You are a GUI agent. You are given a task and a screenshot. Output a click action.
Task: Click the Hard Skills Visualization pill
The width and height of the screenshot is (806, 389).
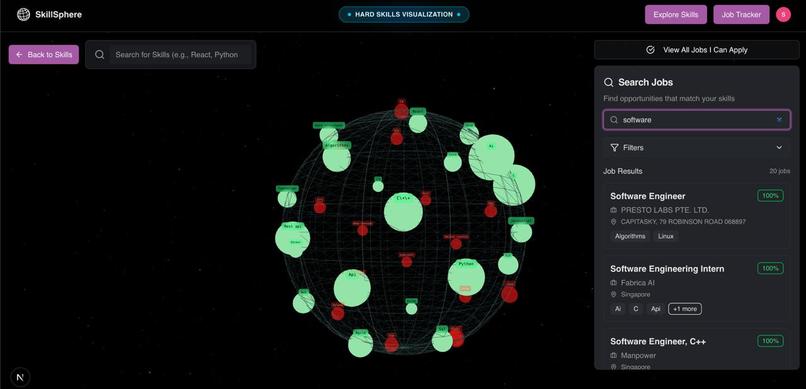click(x=404, y=14)
